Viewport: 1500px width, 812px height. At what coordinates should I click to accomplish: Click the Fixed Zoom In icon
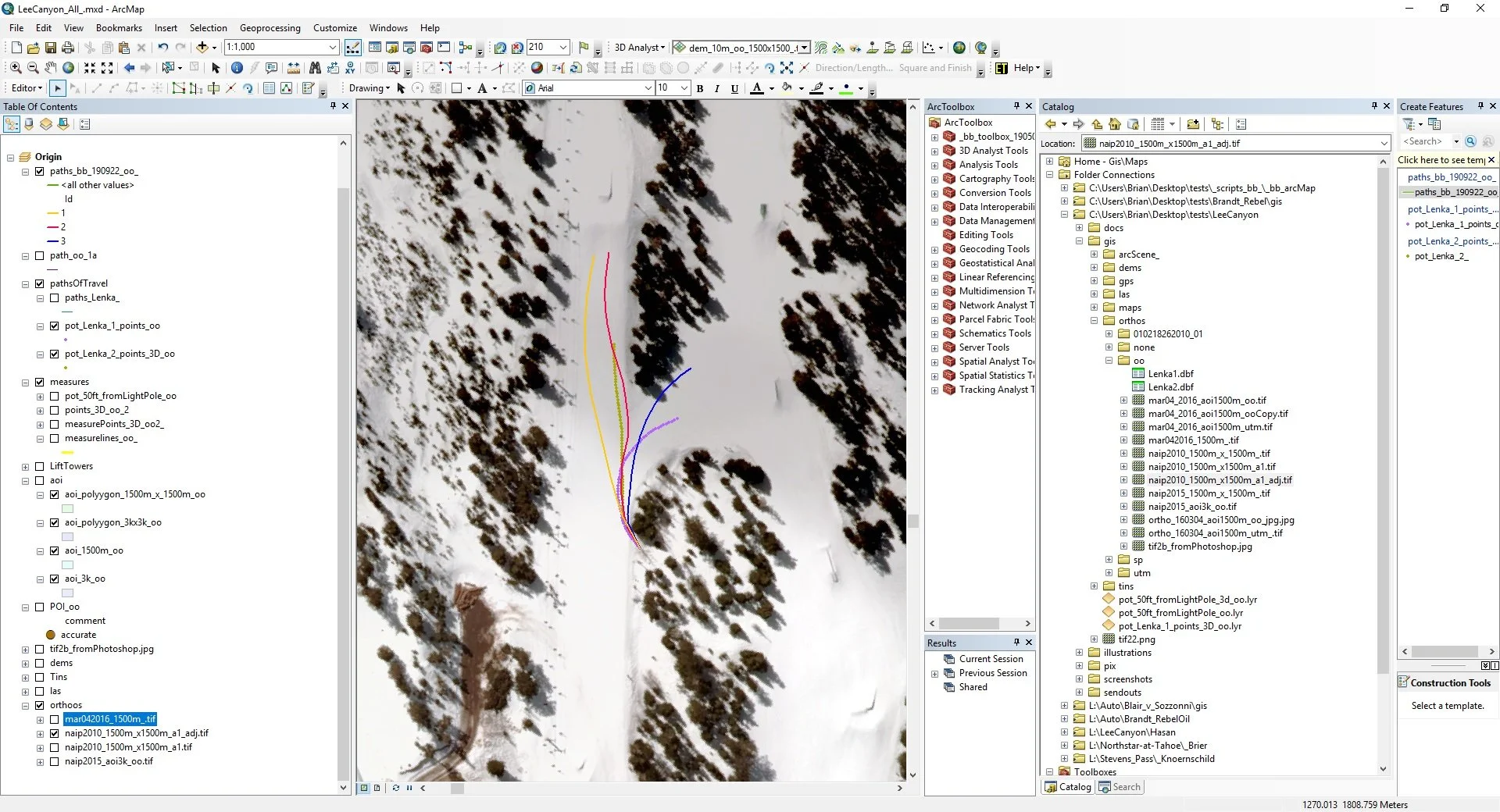90,68
